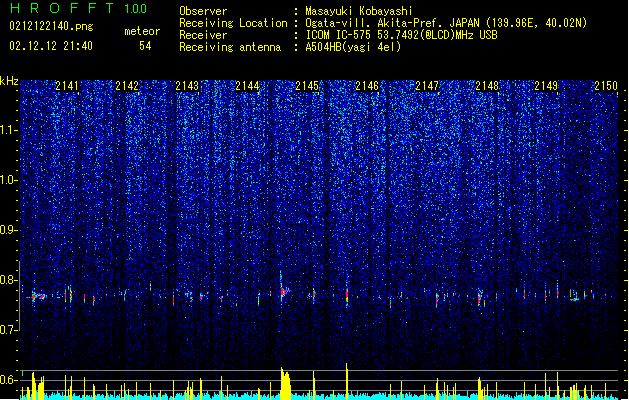Click time marker 2146
This screenshot has width=629, height=400.
(367, 85)
